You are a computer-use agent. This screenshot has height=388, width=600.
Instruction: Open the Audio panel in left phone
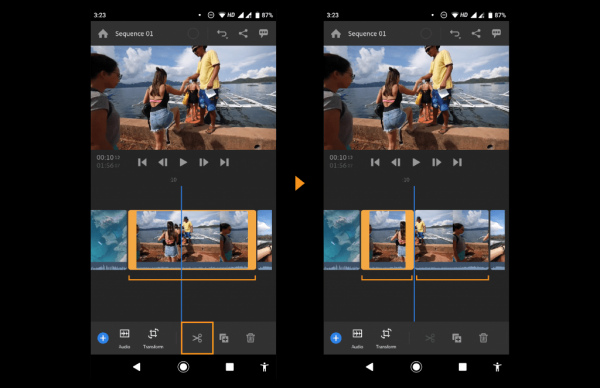click(124, 338)
